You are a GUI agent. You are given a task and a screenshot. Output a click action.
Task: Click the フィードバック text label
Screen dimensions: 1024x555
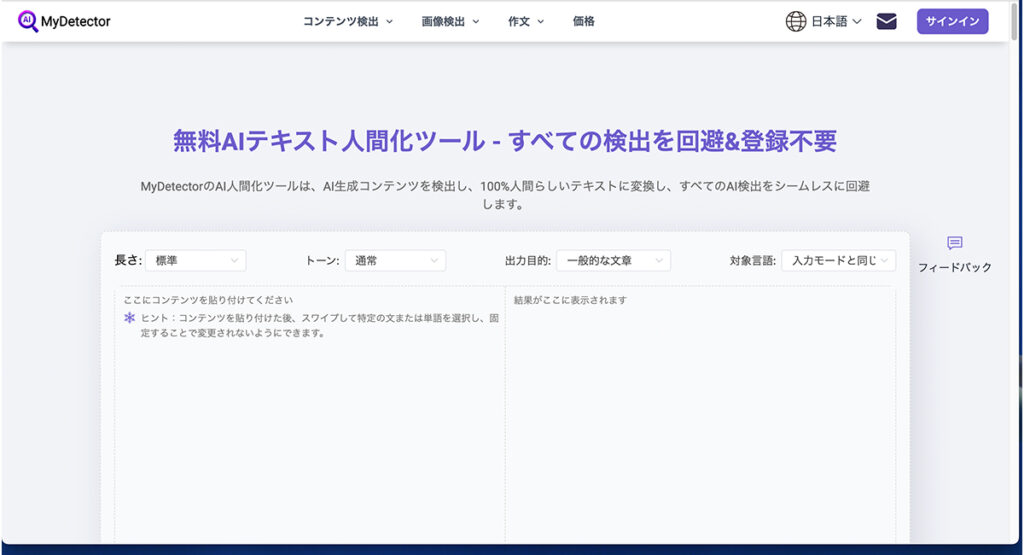pos(954,267)
